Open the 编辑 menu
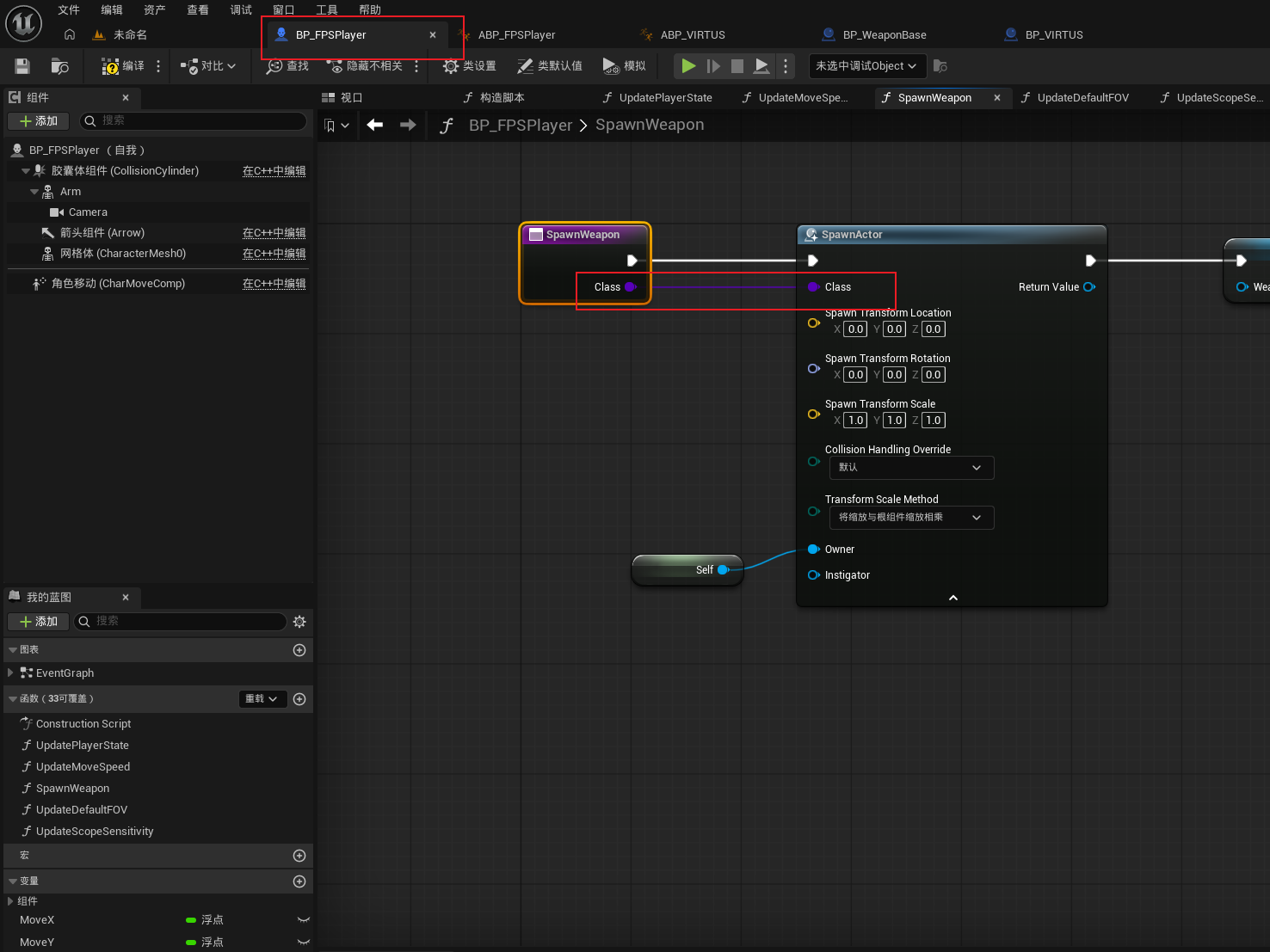This screenshot has width=1270, height=952. (x=112, y=10)
